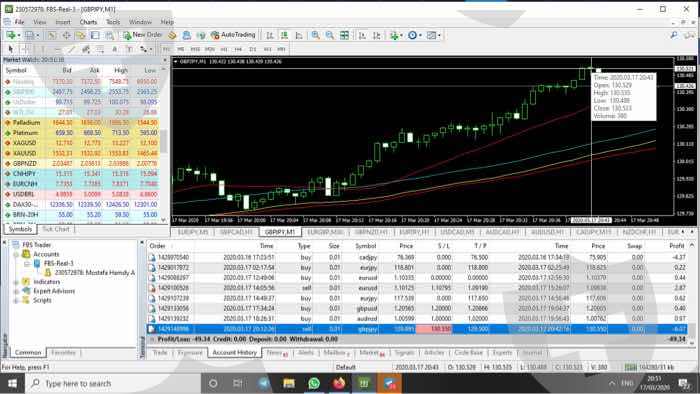The width and height of the screenshot is (700, 394).
Task: Open the Account History terminal tab
Action: pyautogui.click(x=234, y=353)
